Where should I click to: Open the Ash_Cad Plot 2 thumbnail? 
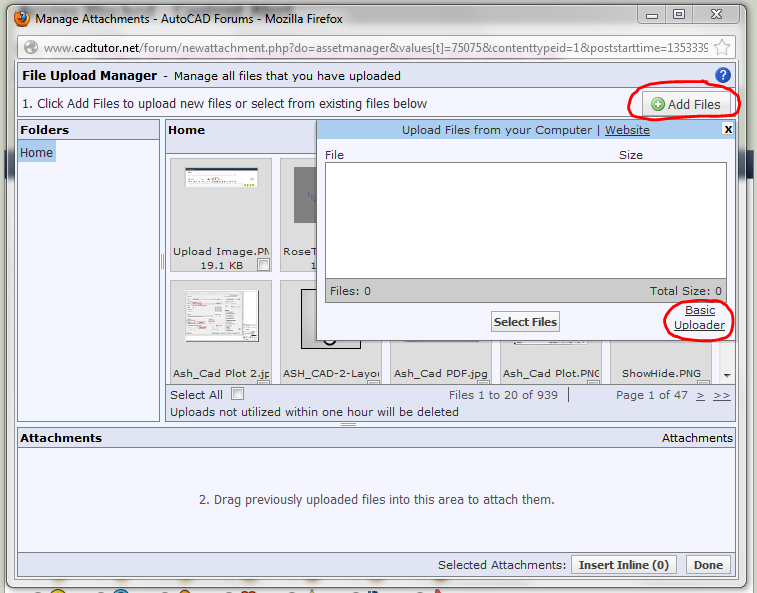pos(222,316)
